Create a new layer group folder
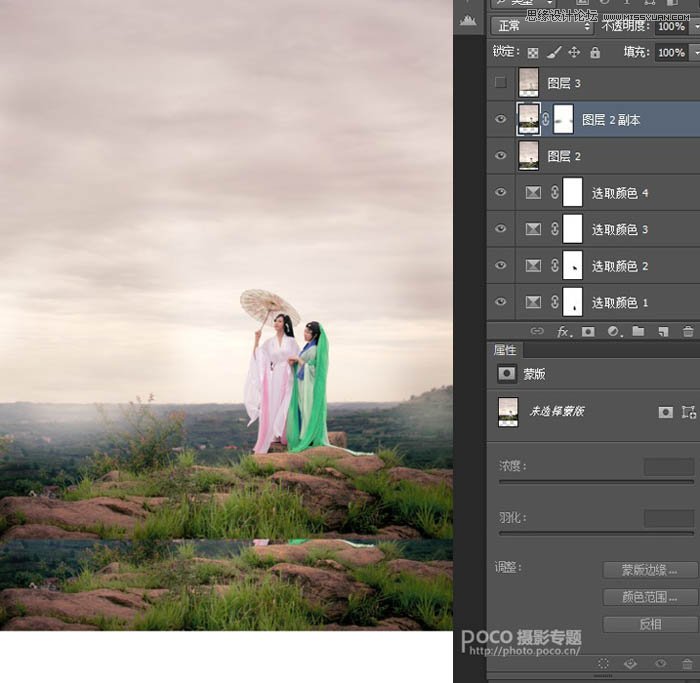 pyautogui.click(x=638, y=331)
